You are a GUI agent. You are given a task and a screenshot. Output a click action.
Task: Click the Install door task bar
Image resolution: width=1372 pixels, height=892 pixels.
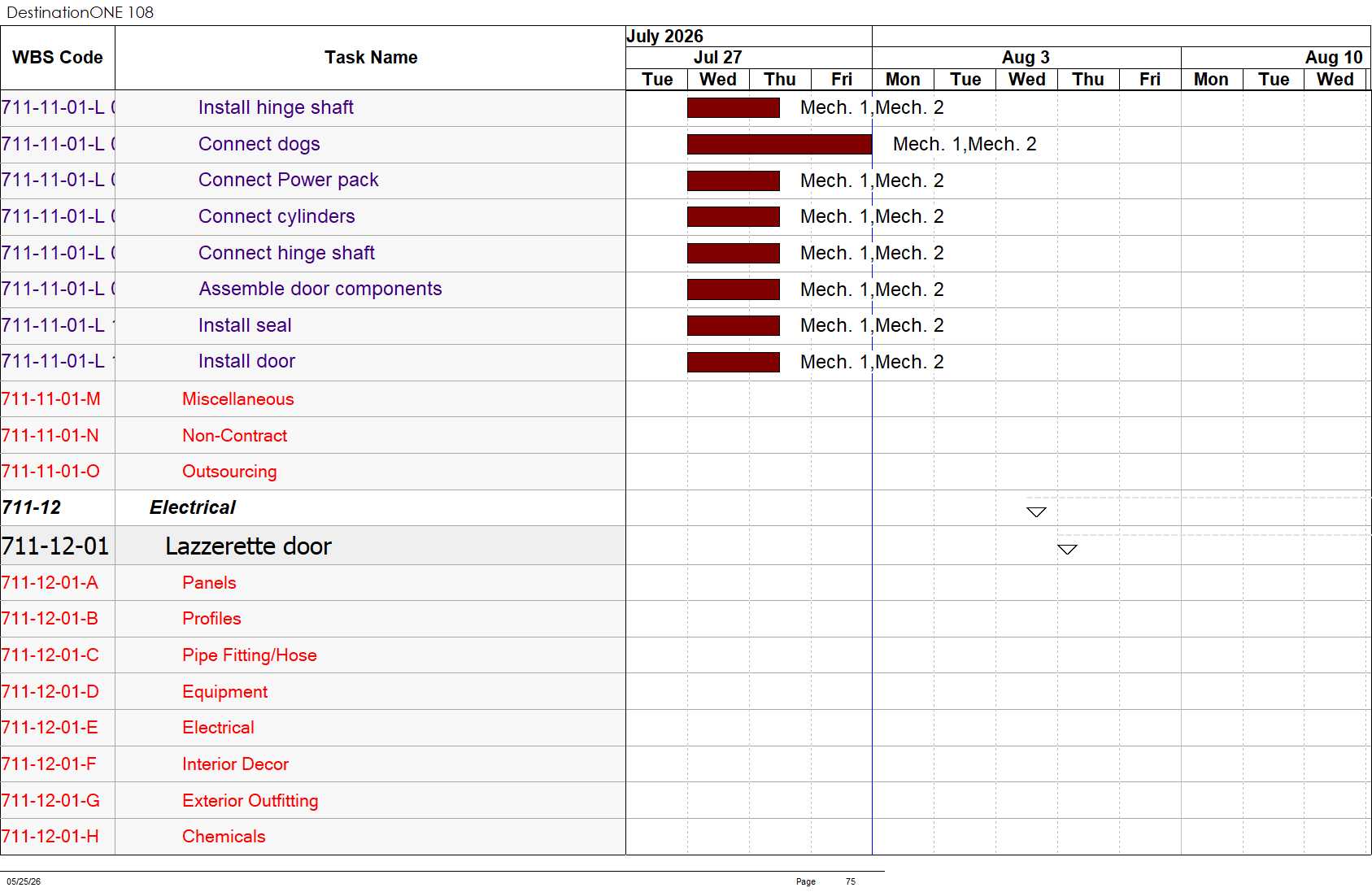(733, 362)
